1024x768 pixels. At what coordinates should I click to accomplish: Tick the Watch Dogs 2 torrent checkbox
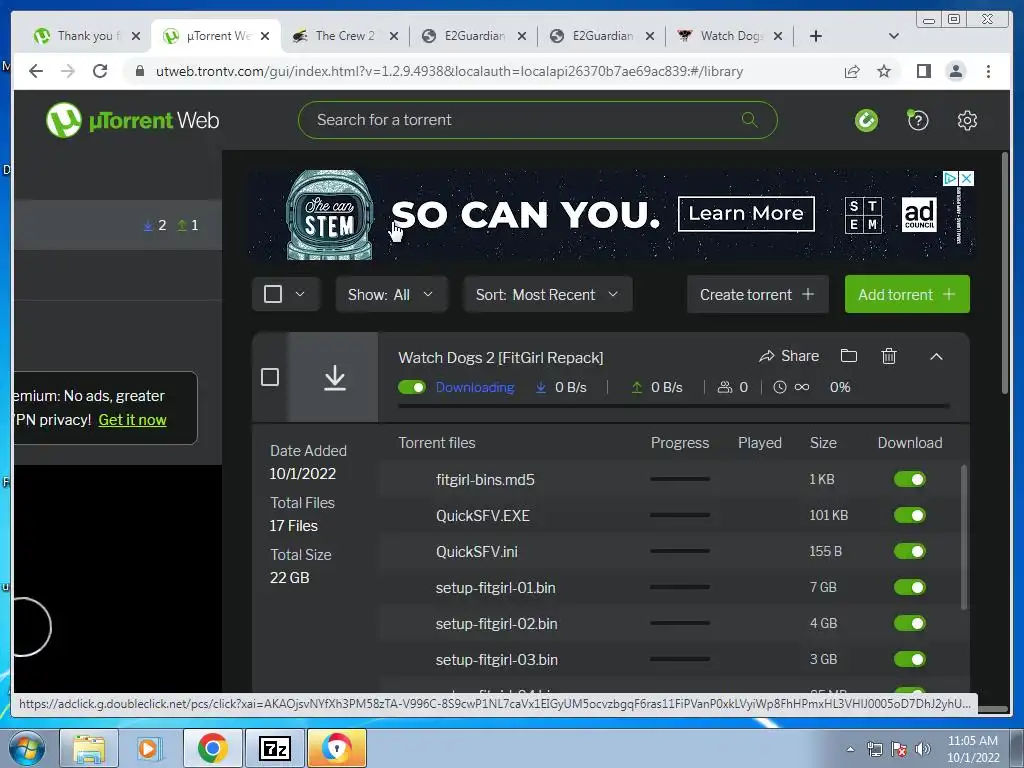tap(270, 377)
